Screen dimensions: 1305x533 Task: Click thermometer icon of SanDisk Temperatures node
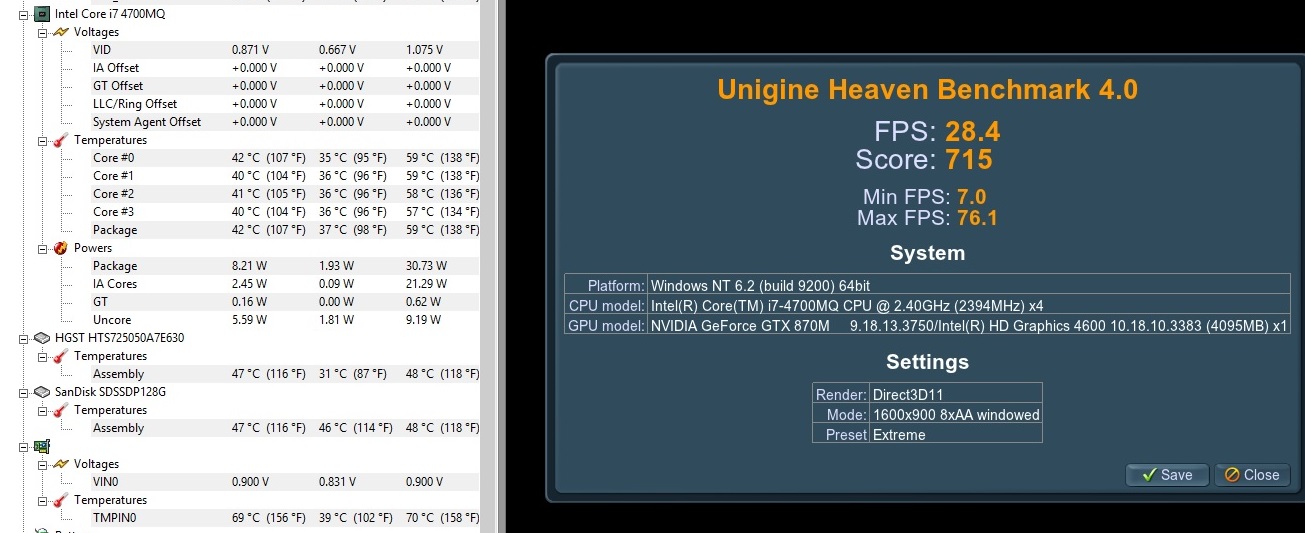(x=60, y=410)
